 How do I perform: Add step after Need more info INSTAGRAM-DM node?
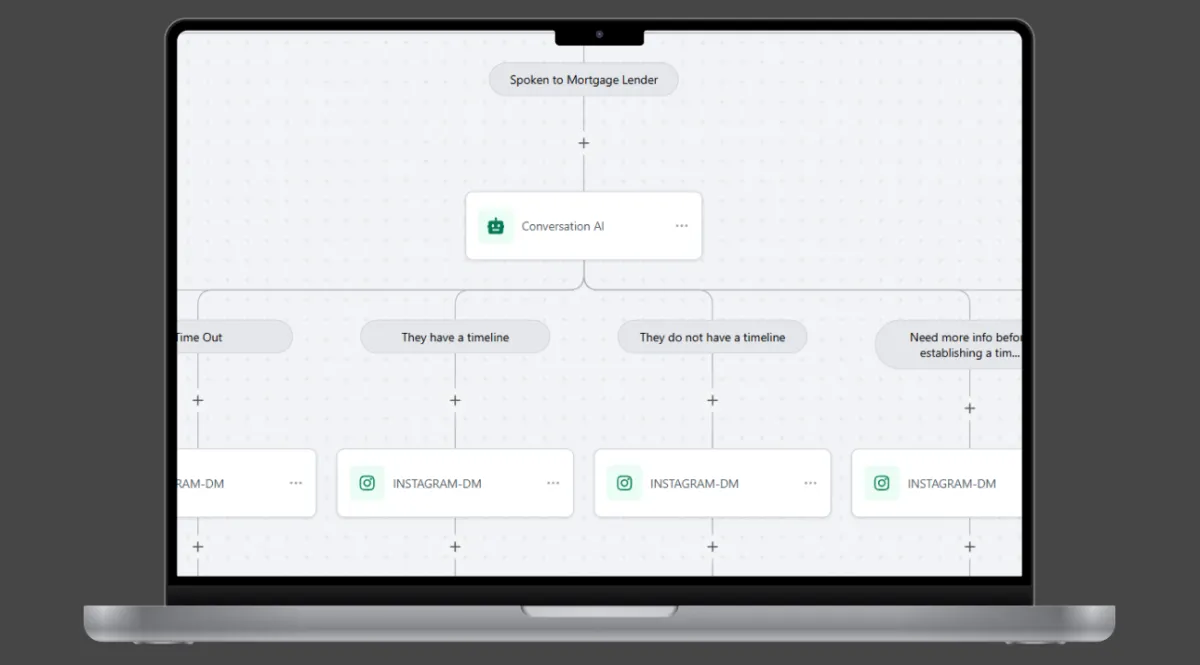click(x=969, y=547)
